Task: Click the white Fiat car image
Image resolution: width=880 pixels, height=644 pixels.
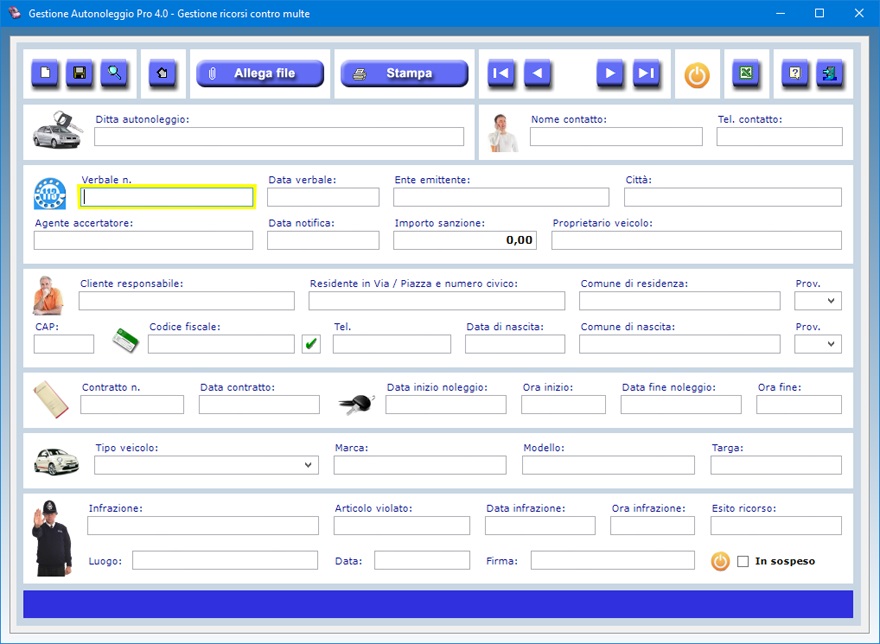Action: [x=56, y=461]
